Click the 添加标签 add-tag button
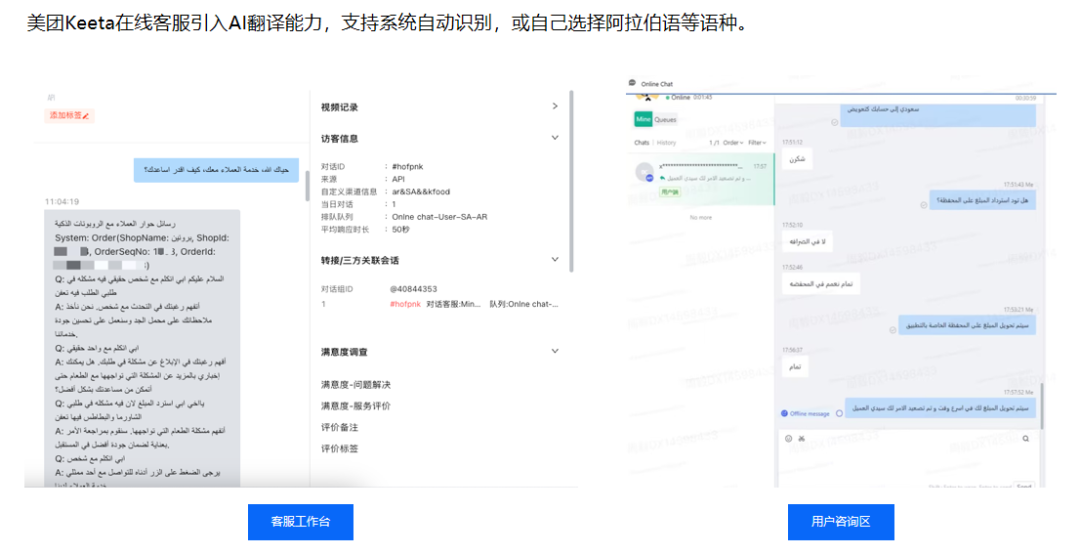1080x554 pixels. 69,116
